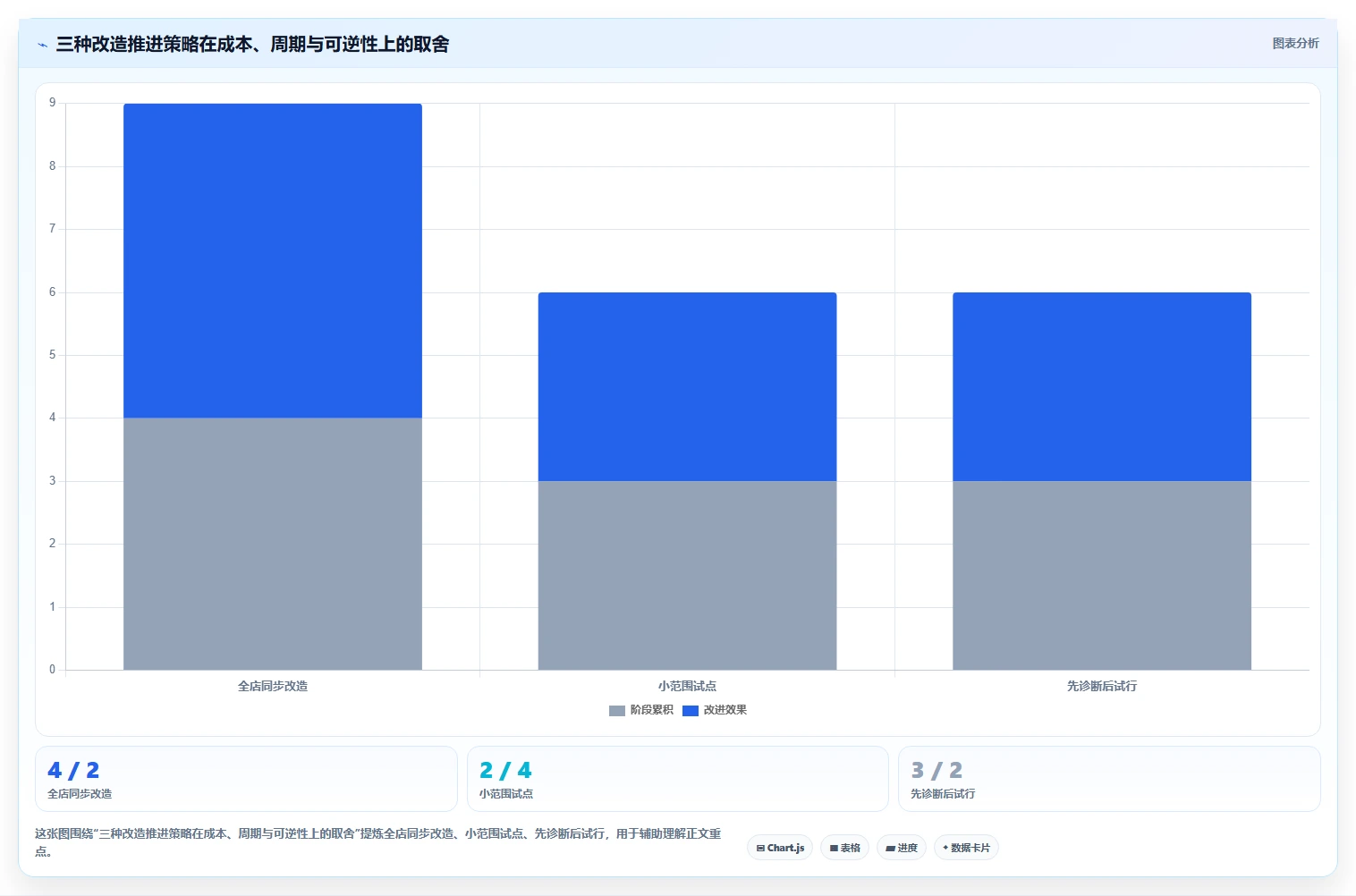Click the 全店同步改造 x-axis label
Image resolution: width=1356 pixels, height=896 pixels.
(x=273, y=686)
